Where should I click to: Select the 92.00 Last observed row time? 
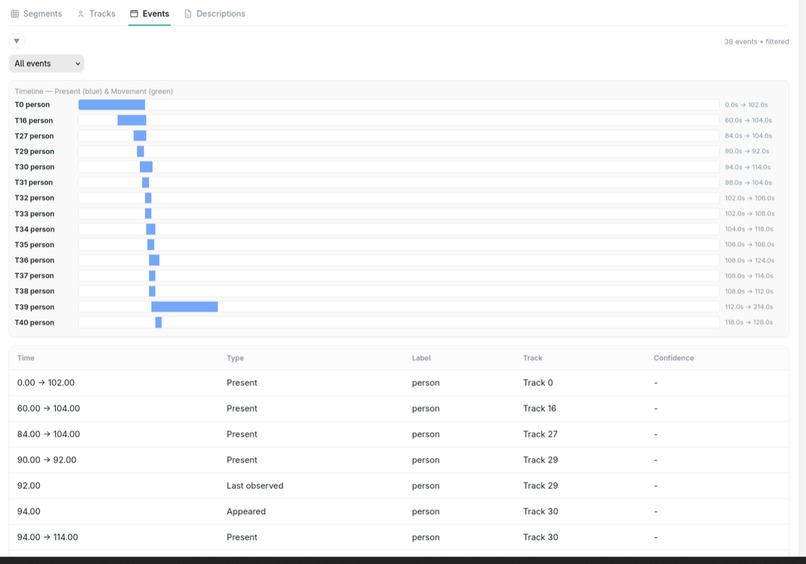pos(29,486)
